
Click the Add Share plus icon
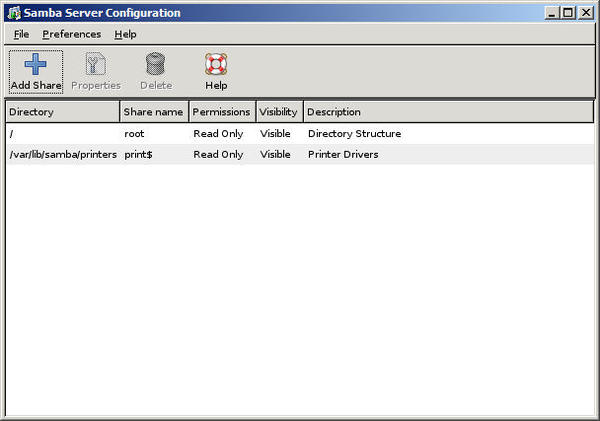(x=36, y=64)
